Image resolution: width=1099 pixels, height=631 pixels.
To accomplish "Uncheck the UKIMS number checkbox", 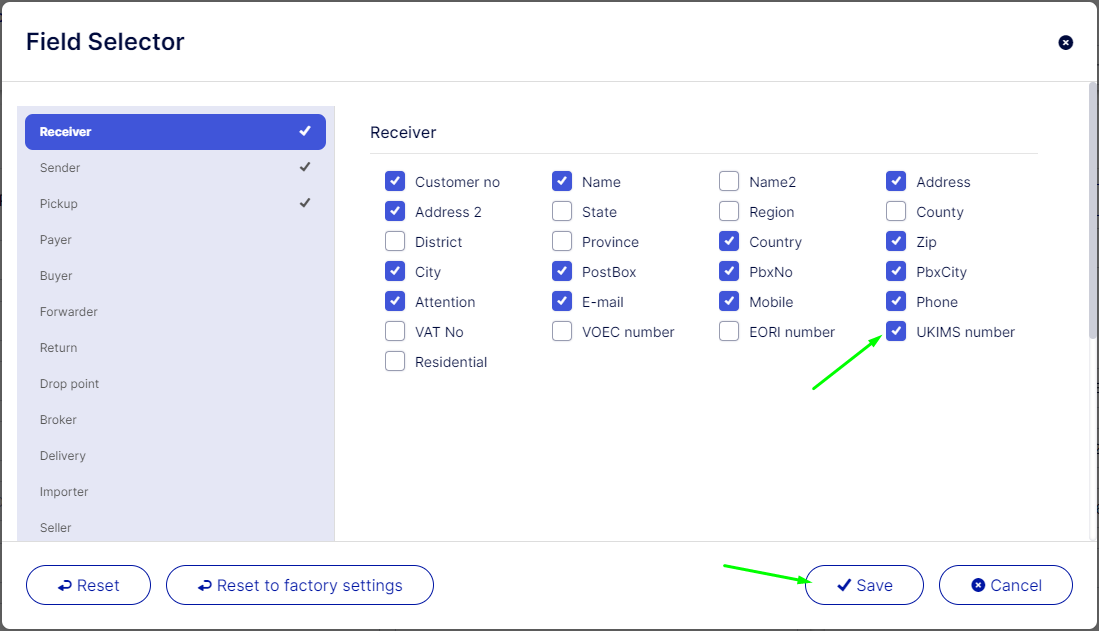I will pos(896,332).
